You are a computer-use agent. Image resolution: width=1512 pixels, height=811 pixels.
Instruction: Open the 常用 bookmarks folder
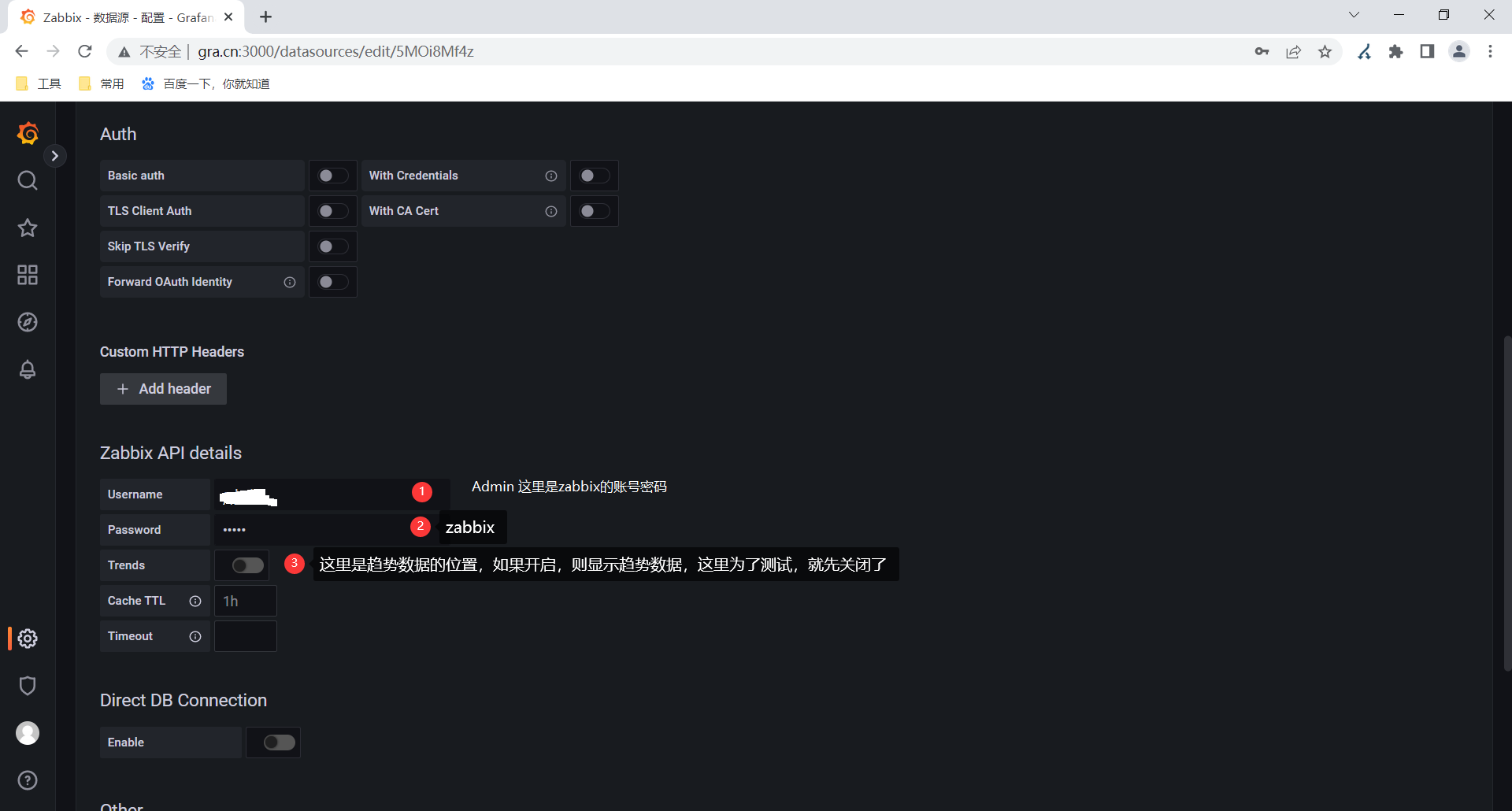point(102,83)
